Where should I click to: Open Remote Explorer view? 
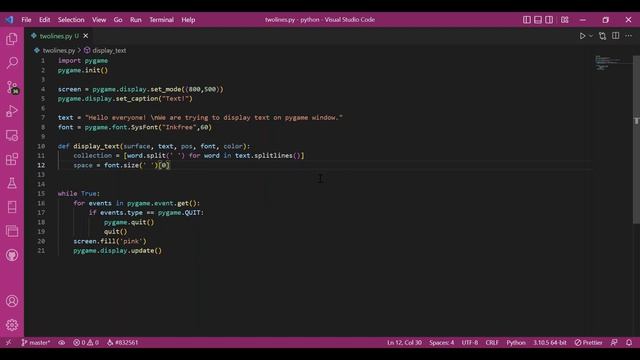pos(12,135)
